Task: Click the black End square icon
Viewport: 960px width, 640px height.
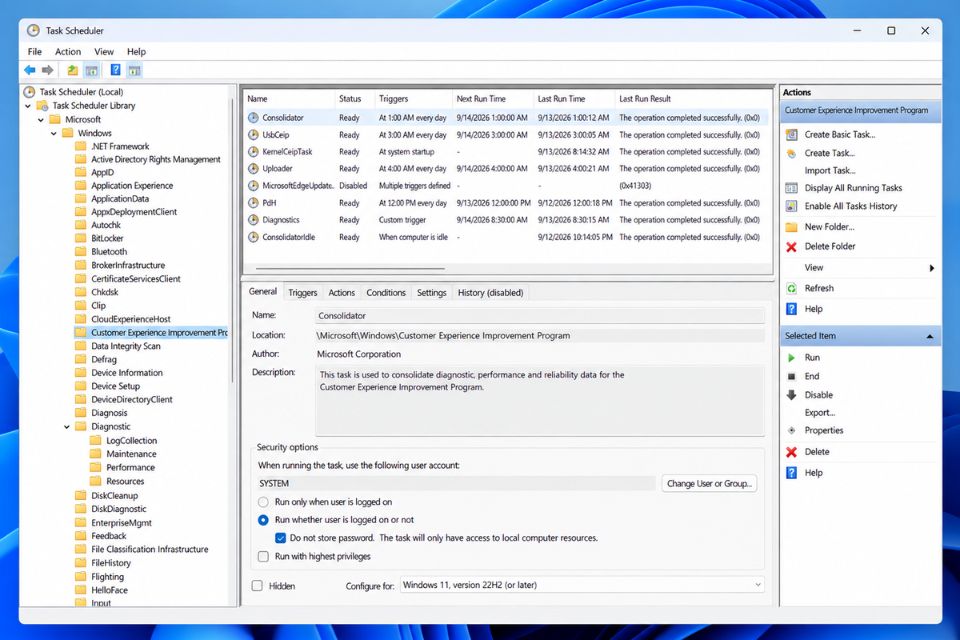Action: tap(791, 377)
